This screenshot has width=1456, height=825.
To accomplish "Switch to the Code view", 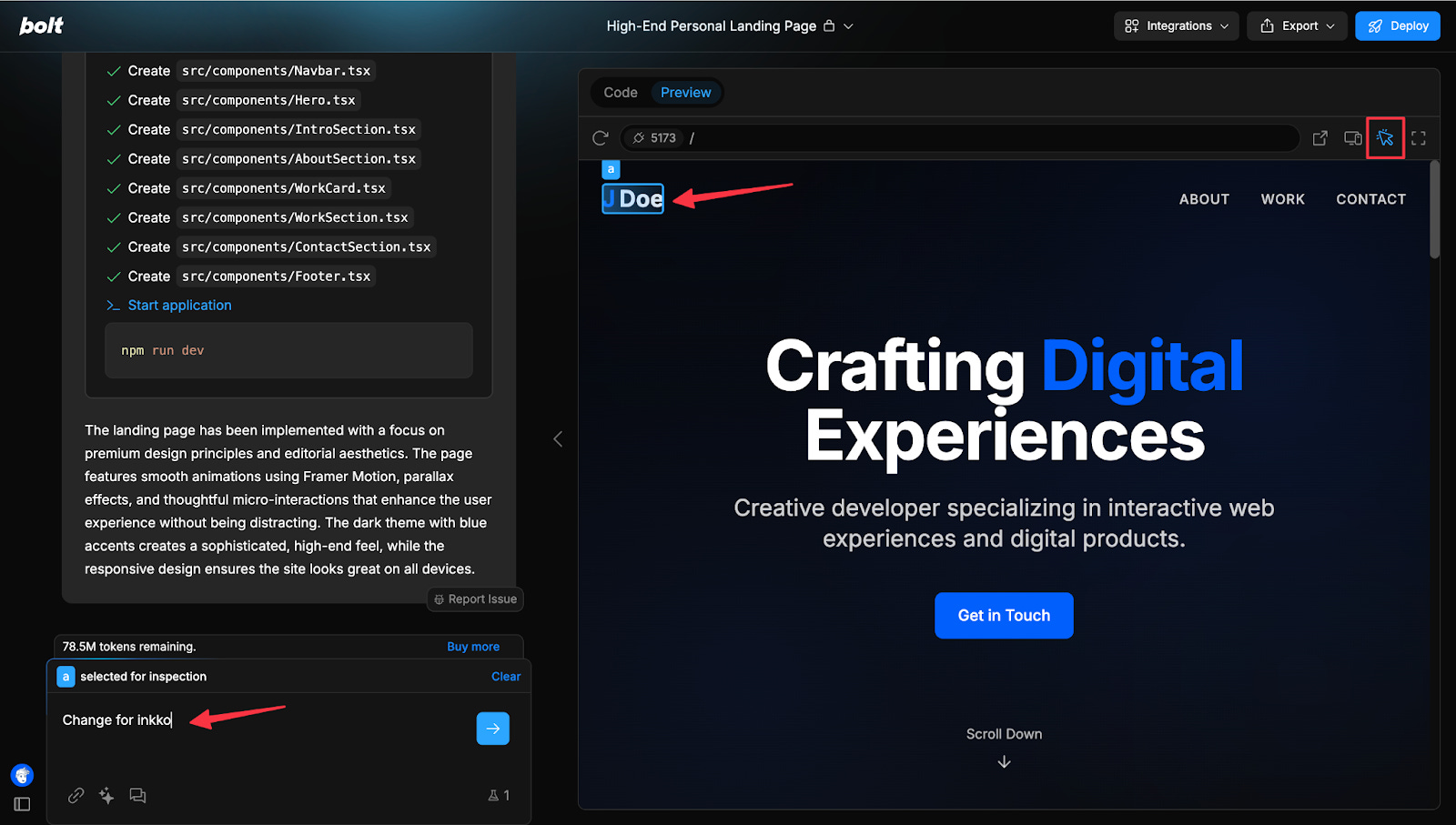I will 621,93.
